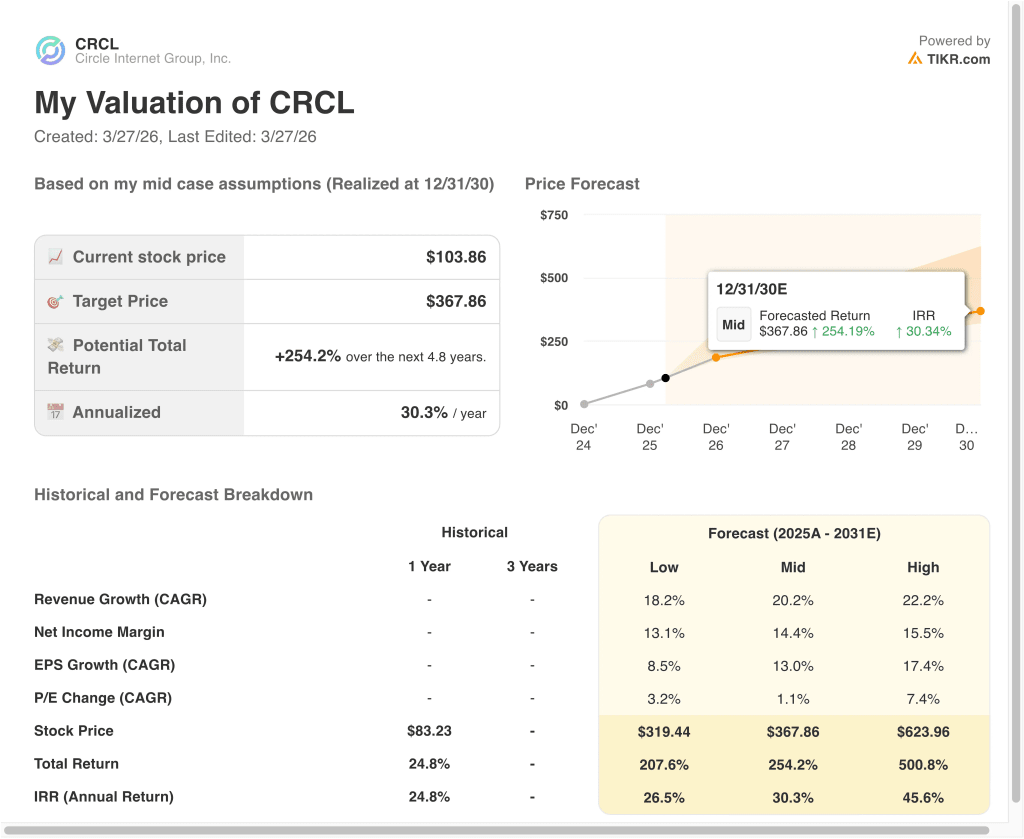Image resolution: width=1024 pixels, height=839 pixels.
Task: Click the 1 Year column header
Action: pos(429,566)
